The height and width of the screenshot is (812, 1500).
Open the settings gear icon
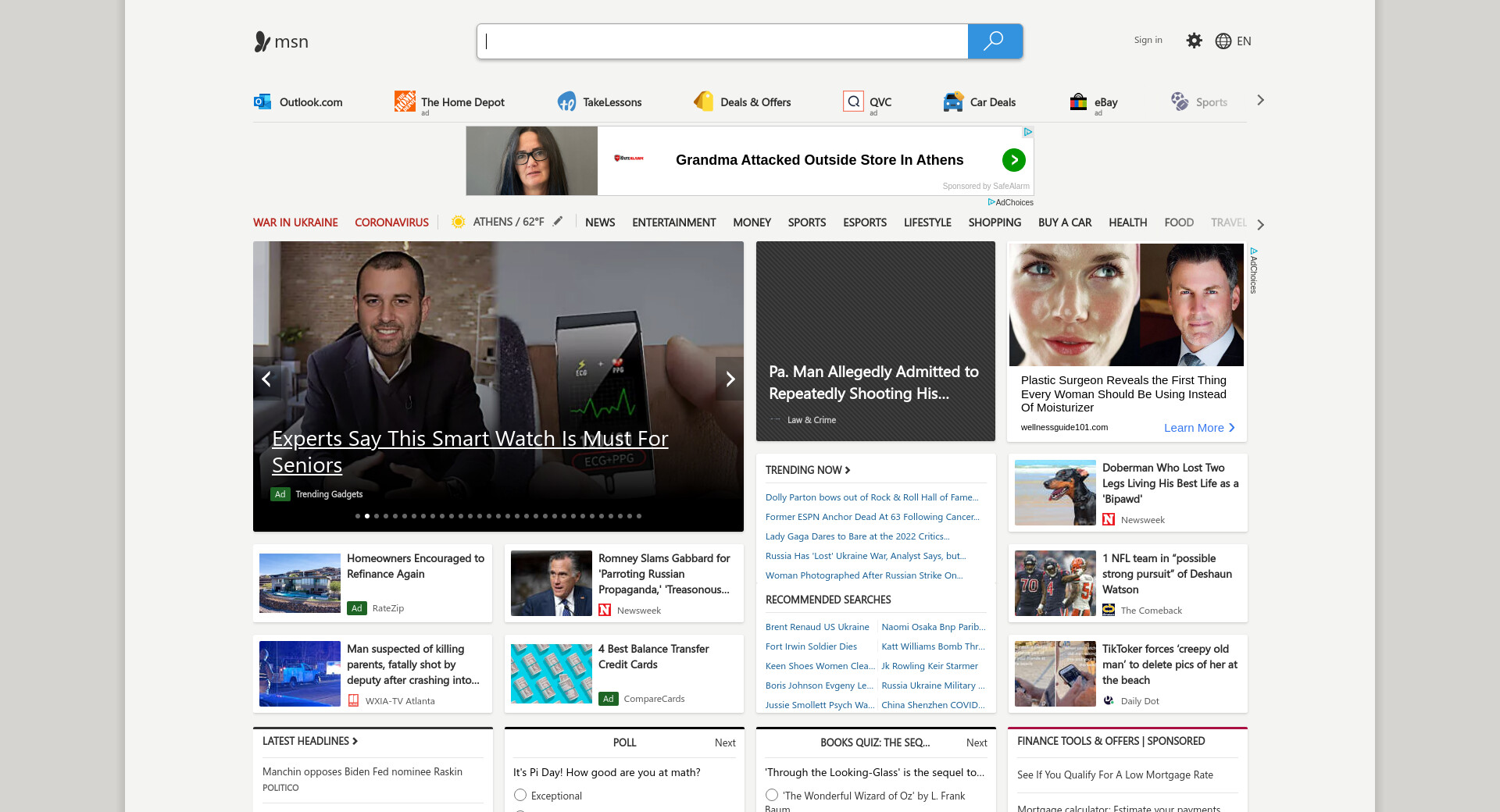click(1194, 41)
